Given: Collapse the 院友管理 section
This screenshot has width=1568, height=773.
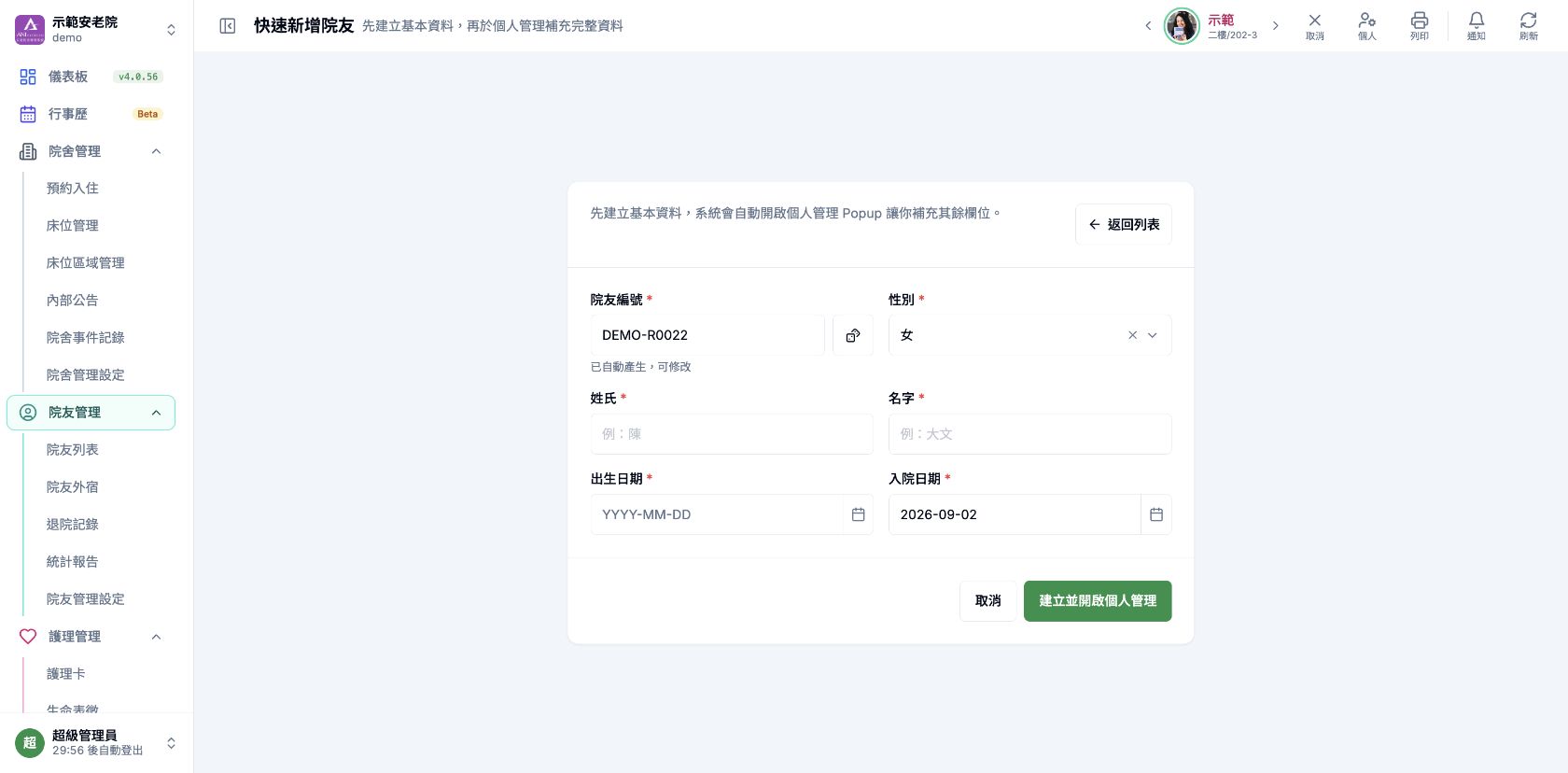Looking at the screenshot, I should coord(91,413).
